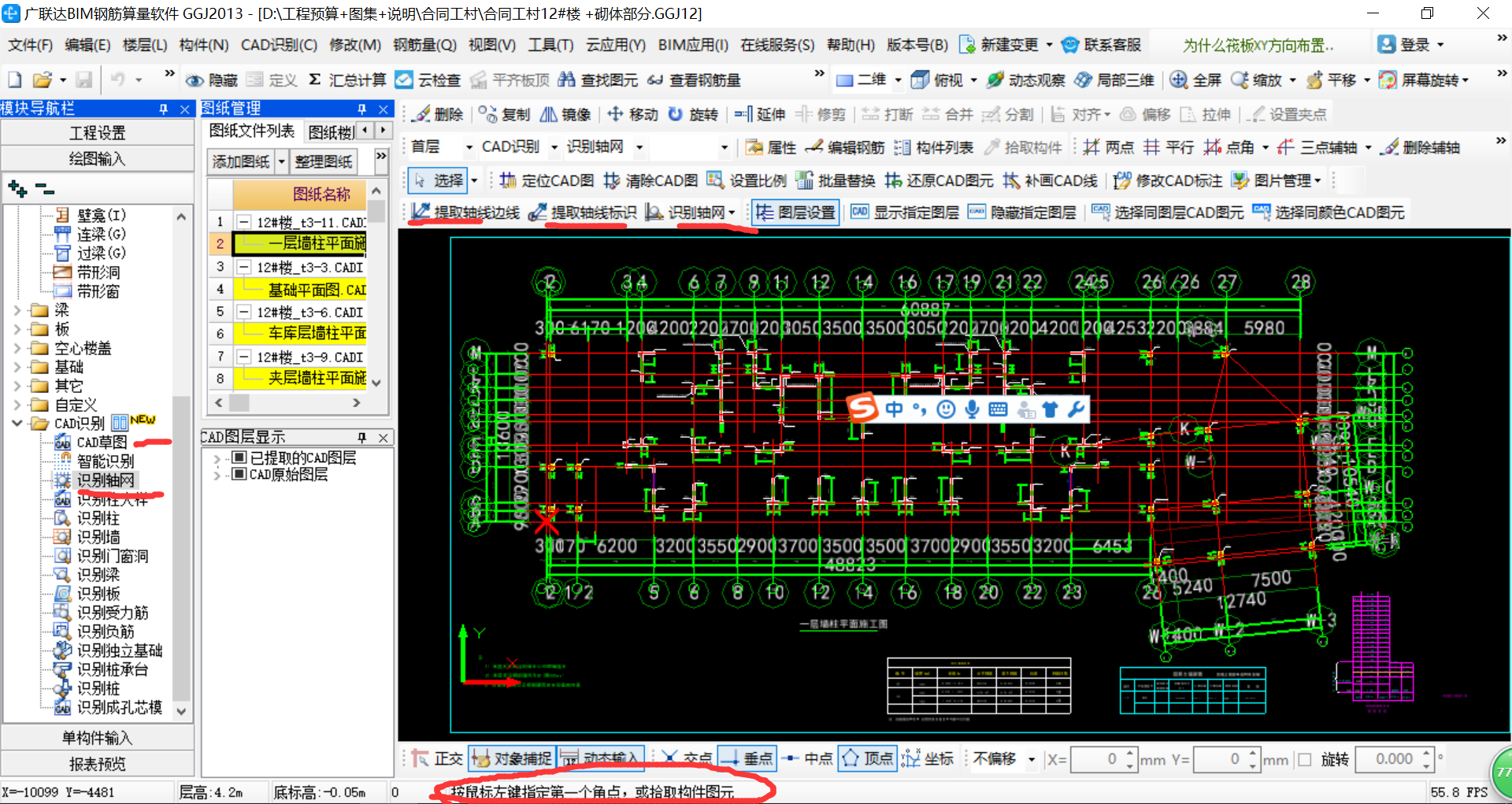The image size is (1512, 804).
Task: Open the 帮助(H) menu
Action: pos(850,45)
